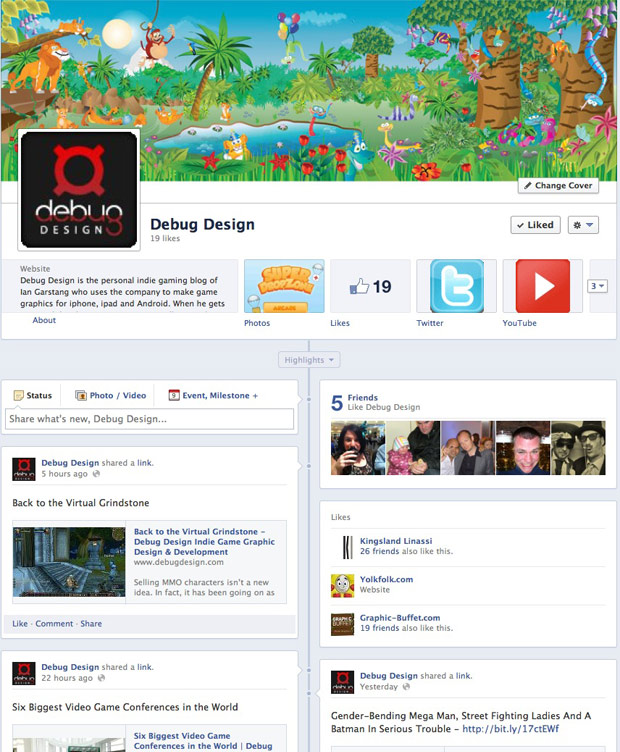Open Debug Design name on Yesterday post

coord(389,676)
